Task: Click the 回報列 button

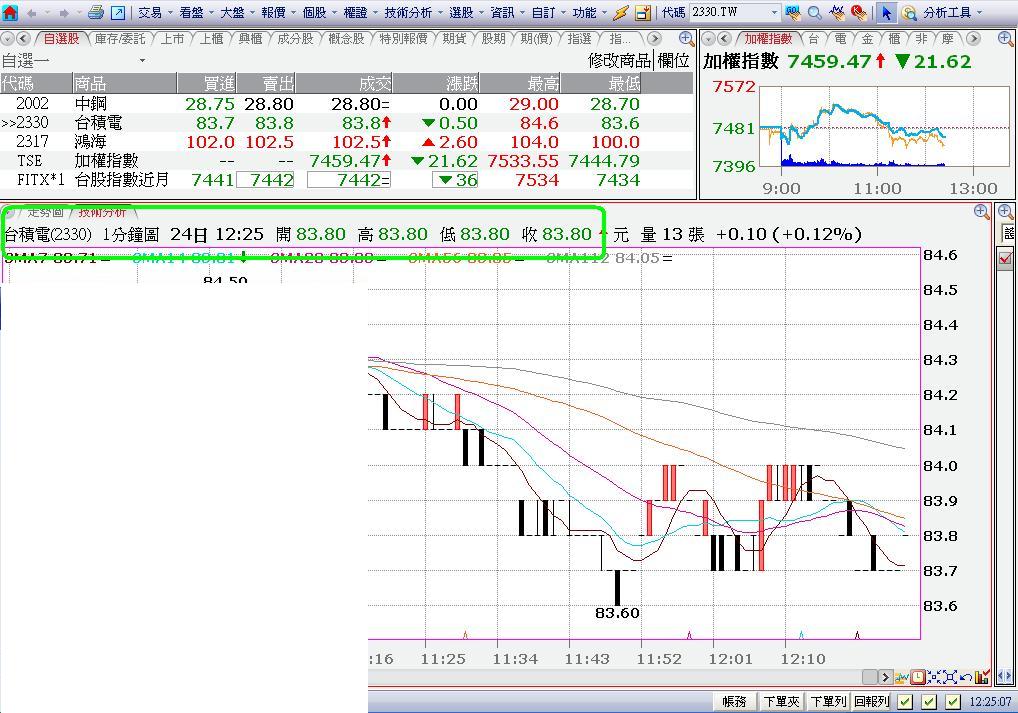Action: point(872,702)
